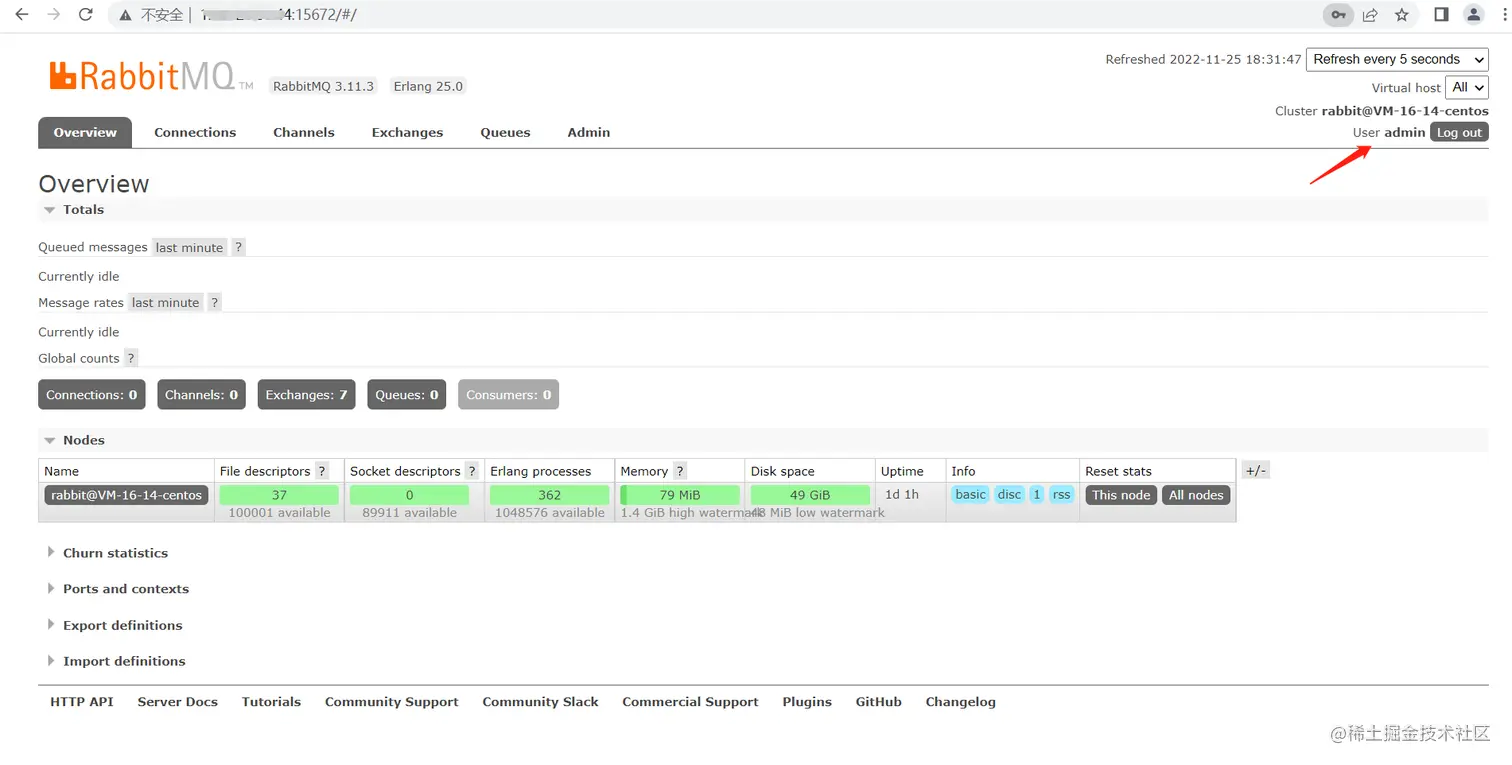Open help for Global counts
Image resolution: width=1512 pixels, height=765 pixels.
pos(131,358)
